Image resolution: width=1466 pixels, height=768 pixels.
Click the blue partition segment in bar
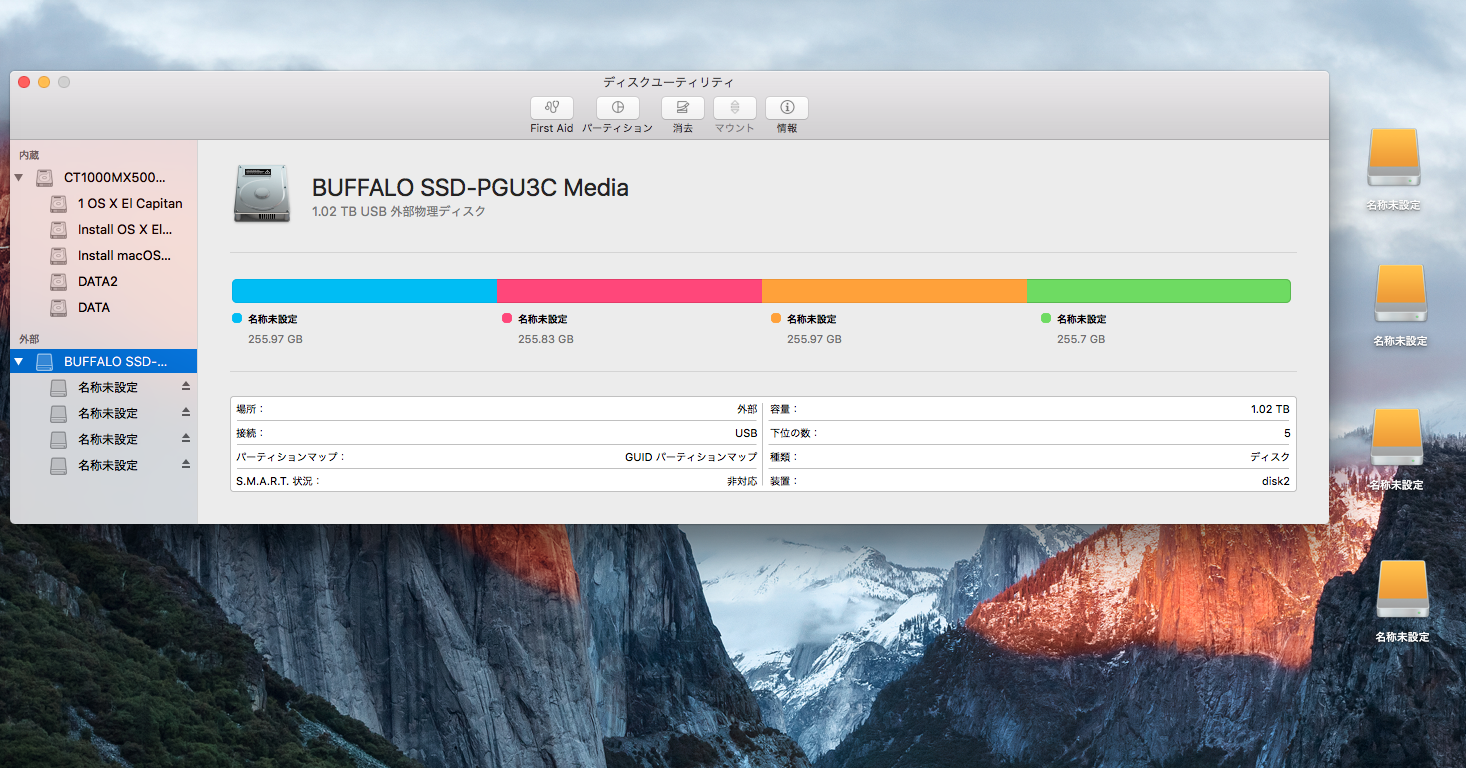coord(364,291)
